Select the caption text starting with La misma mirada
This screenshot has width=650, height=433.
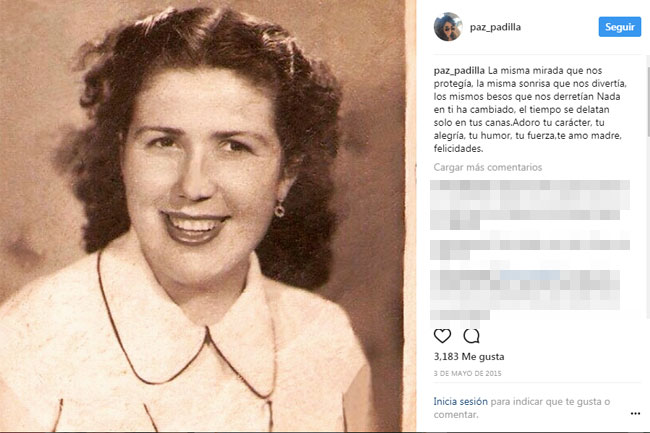(x=528, y=109)
